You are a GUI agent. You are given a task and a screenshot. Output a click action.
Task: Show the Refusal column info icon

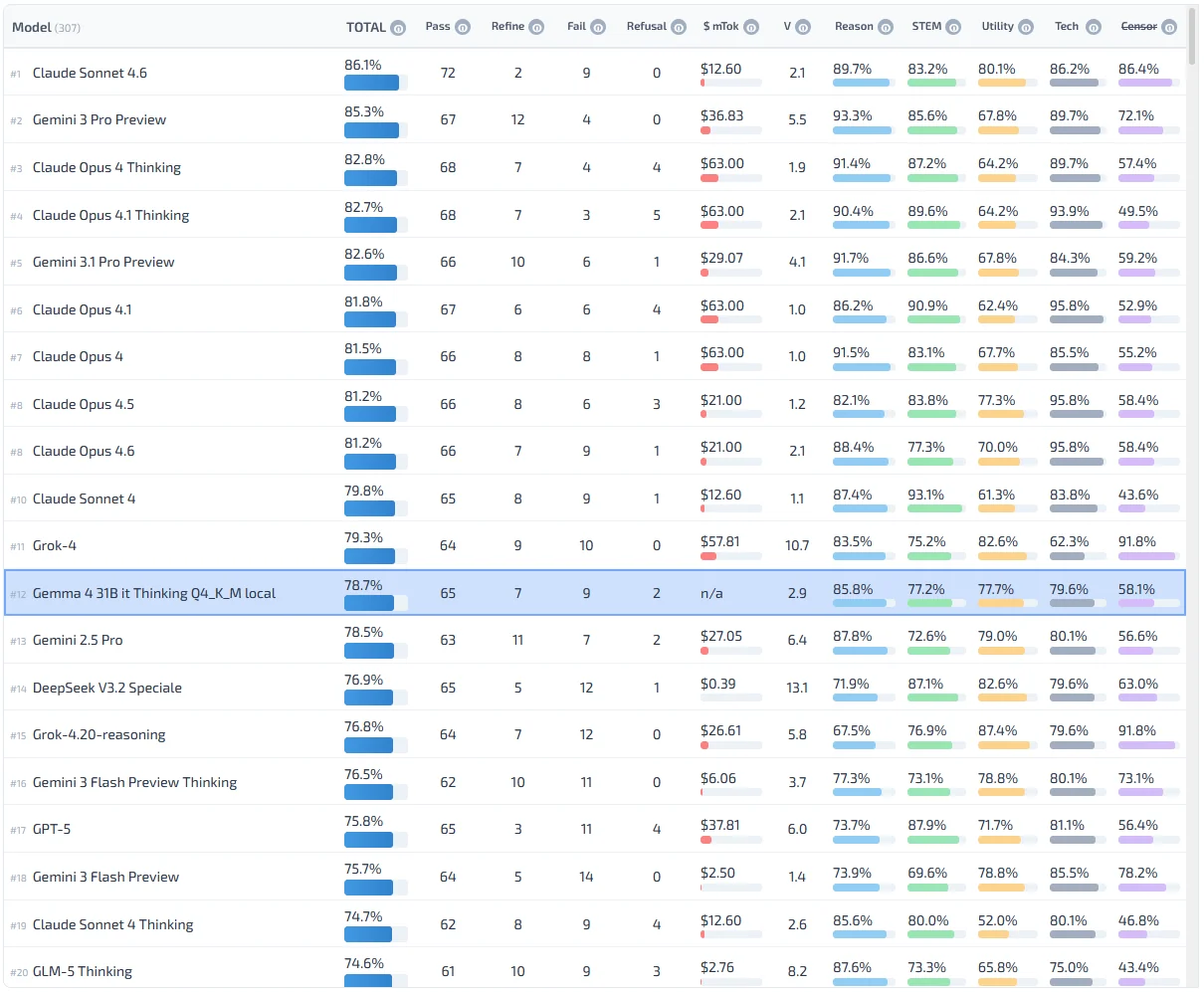click(679, 27)
